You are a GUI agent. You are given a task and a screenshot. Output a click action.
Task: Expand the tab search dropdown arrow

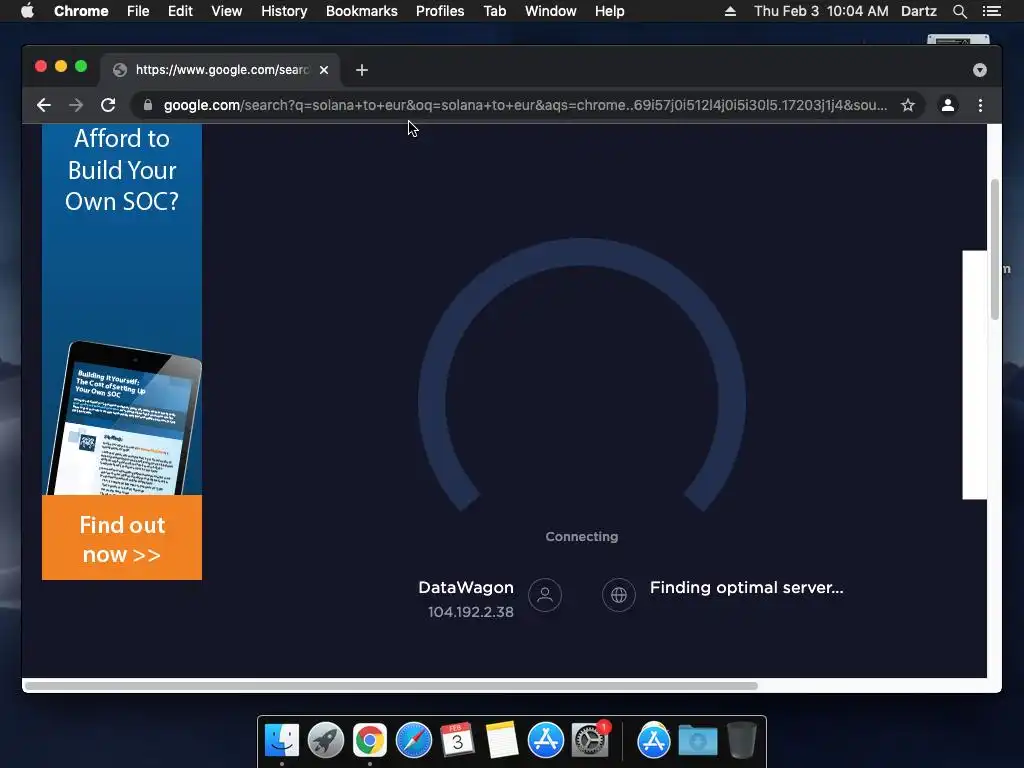pyautogui.click(x=980, y=70)
